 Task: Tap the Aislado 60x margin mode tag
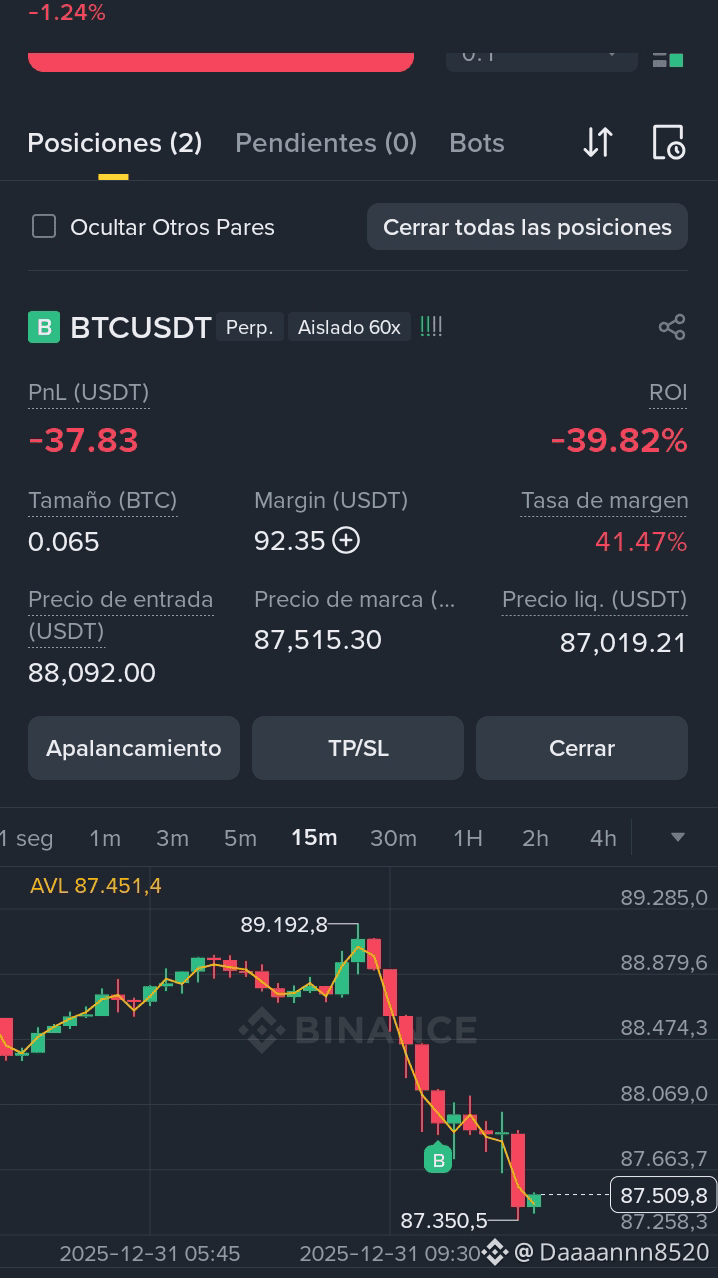349,327
